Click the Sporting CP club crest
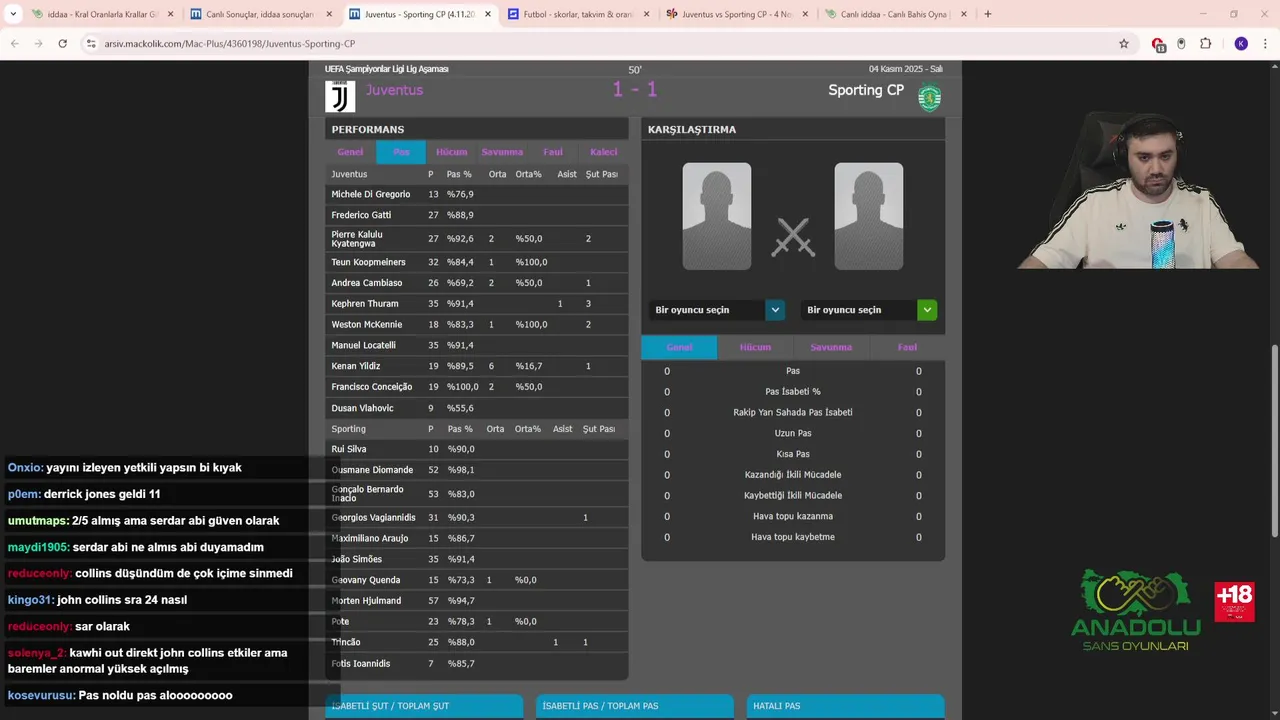 tap(930, 98)
